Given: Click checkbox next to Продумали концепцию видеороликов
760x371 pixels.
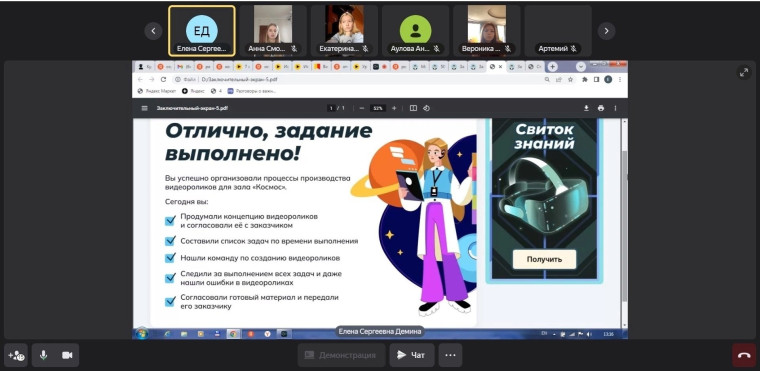Looking at the screenshot, I should point(170,221).
